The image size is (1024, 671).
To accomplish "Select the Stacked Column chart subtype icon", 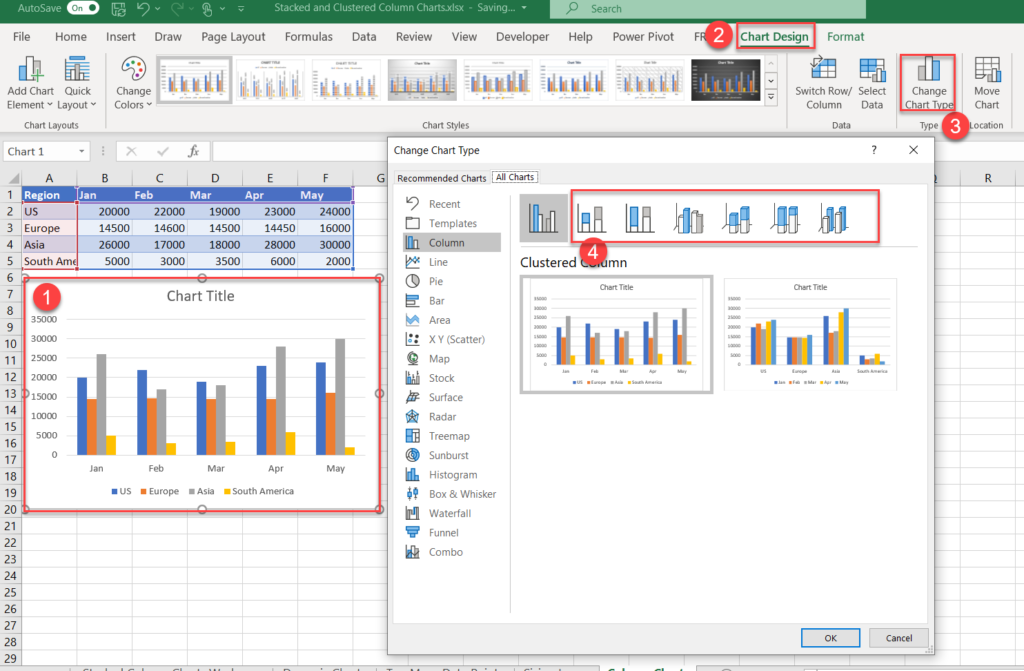I will tap(592, 218).
